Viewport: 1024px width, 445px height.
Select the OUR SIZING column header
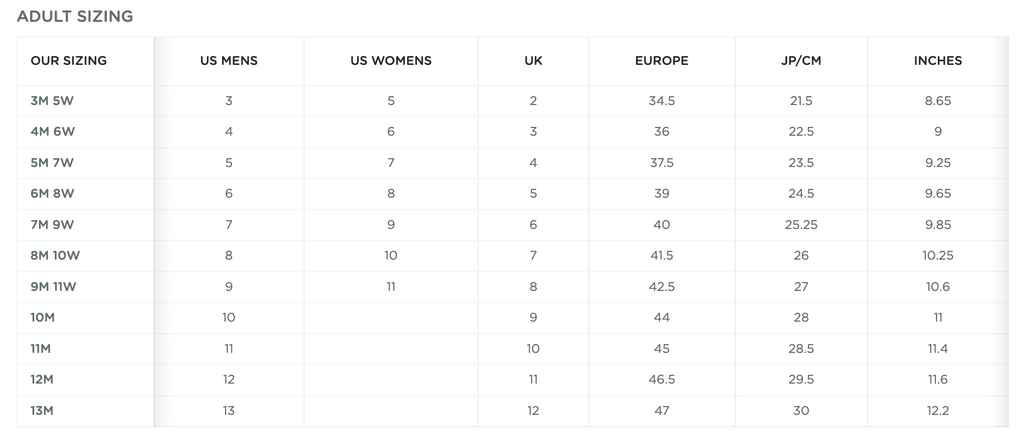(69, 61)
